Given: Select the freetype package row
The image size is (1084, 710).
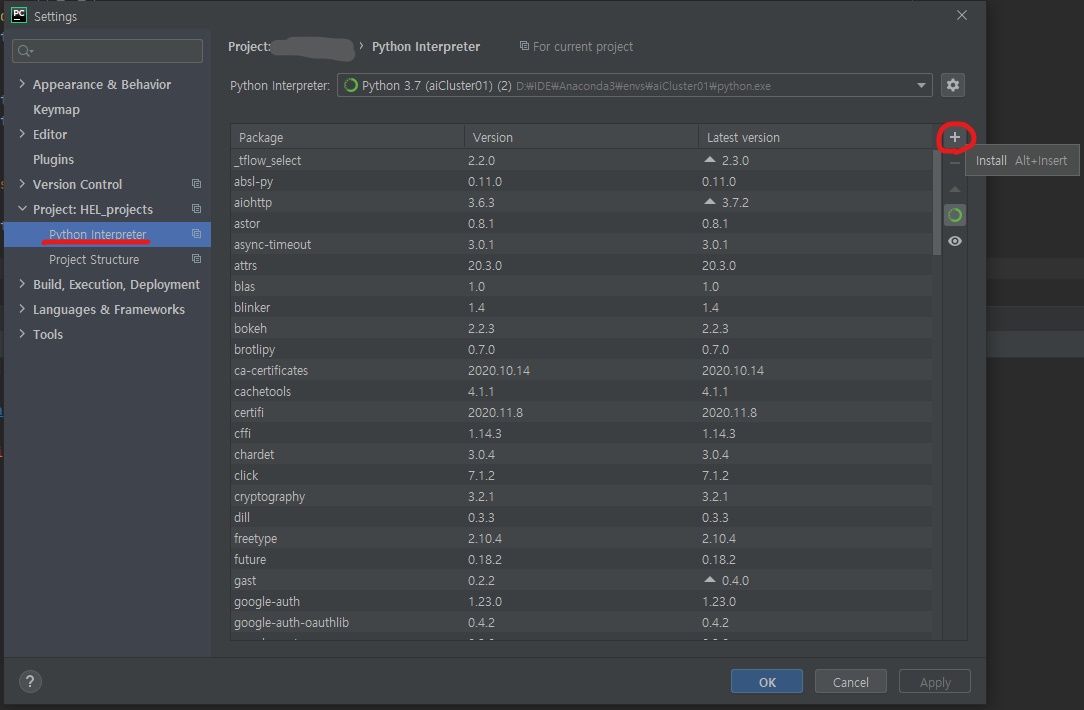Looking at the screenshot, I should [581, 539].
